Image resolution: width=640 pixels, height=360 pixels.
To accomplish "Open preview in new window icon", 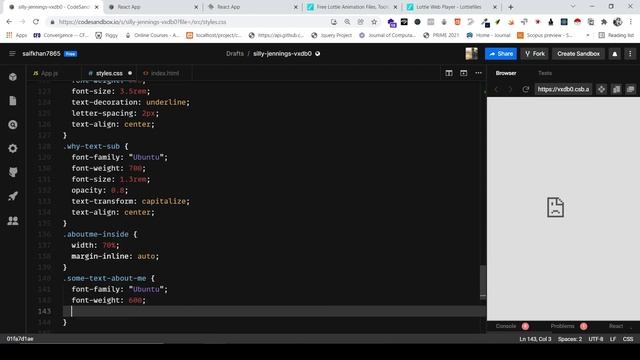I will tap(631, 89).
